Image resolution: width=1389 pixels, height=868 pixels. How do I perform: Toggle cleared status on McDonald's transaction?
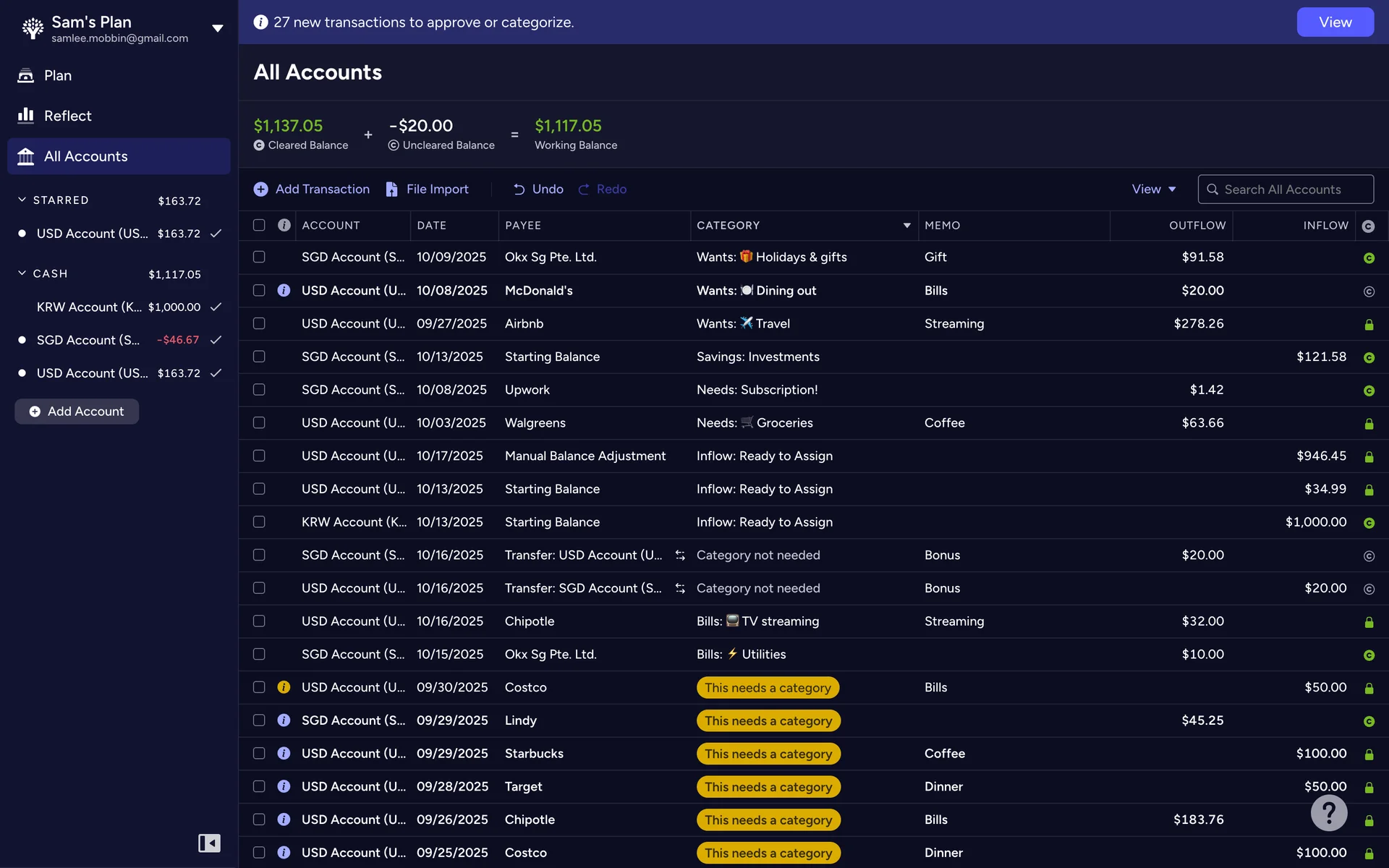[1368, 291]
